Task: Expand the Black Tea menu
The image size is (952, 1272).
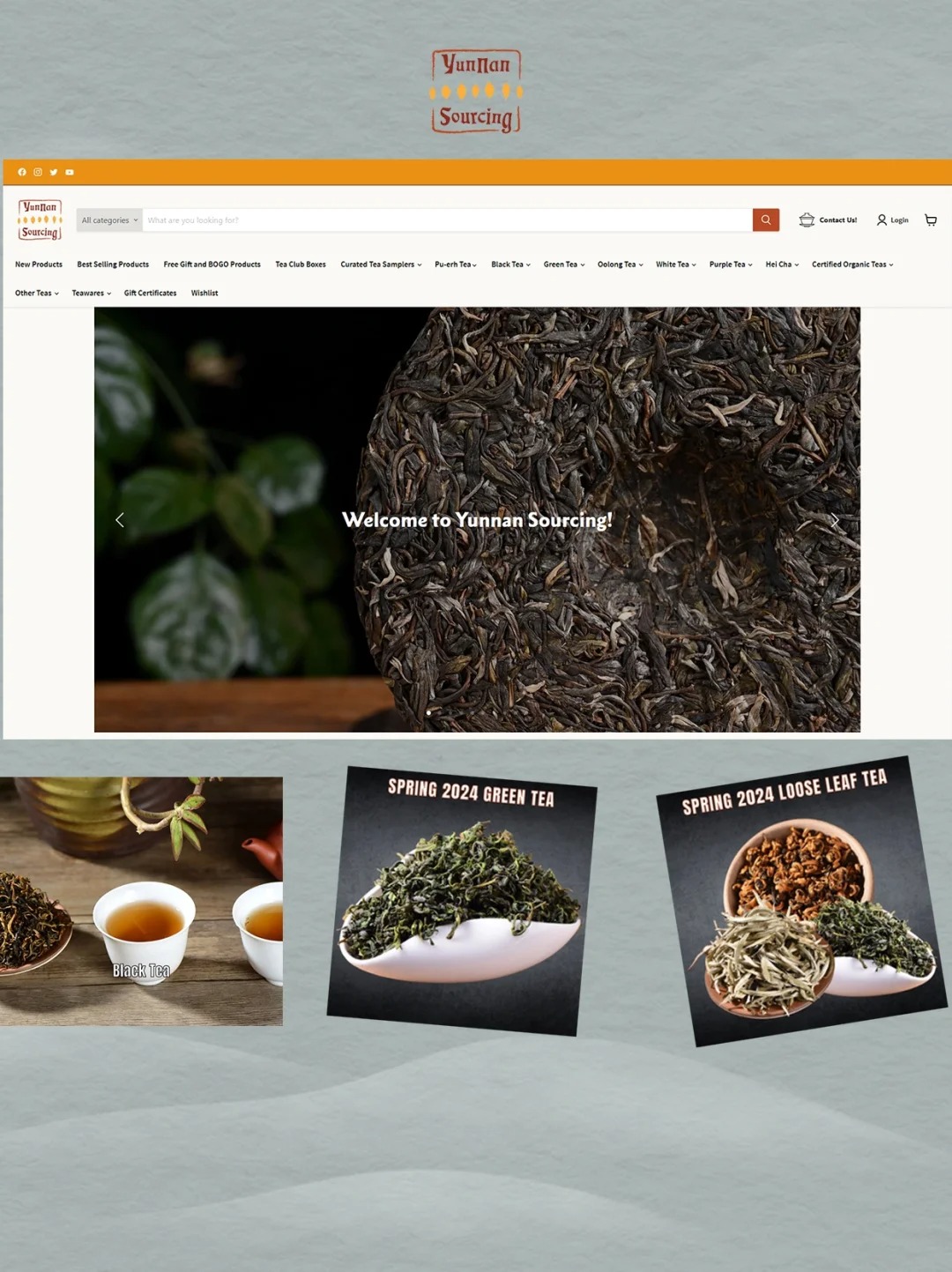Action: click(510, 264)
